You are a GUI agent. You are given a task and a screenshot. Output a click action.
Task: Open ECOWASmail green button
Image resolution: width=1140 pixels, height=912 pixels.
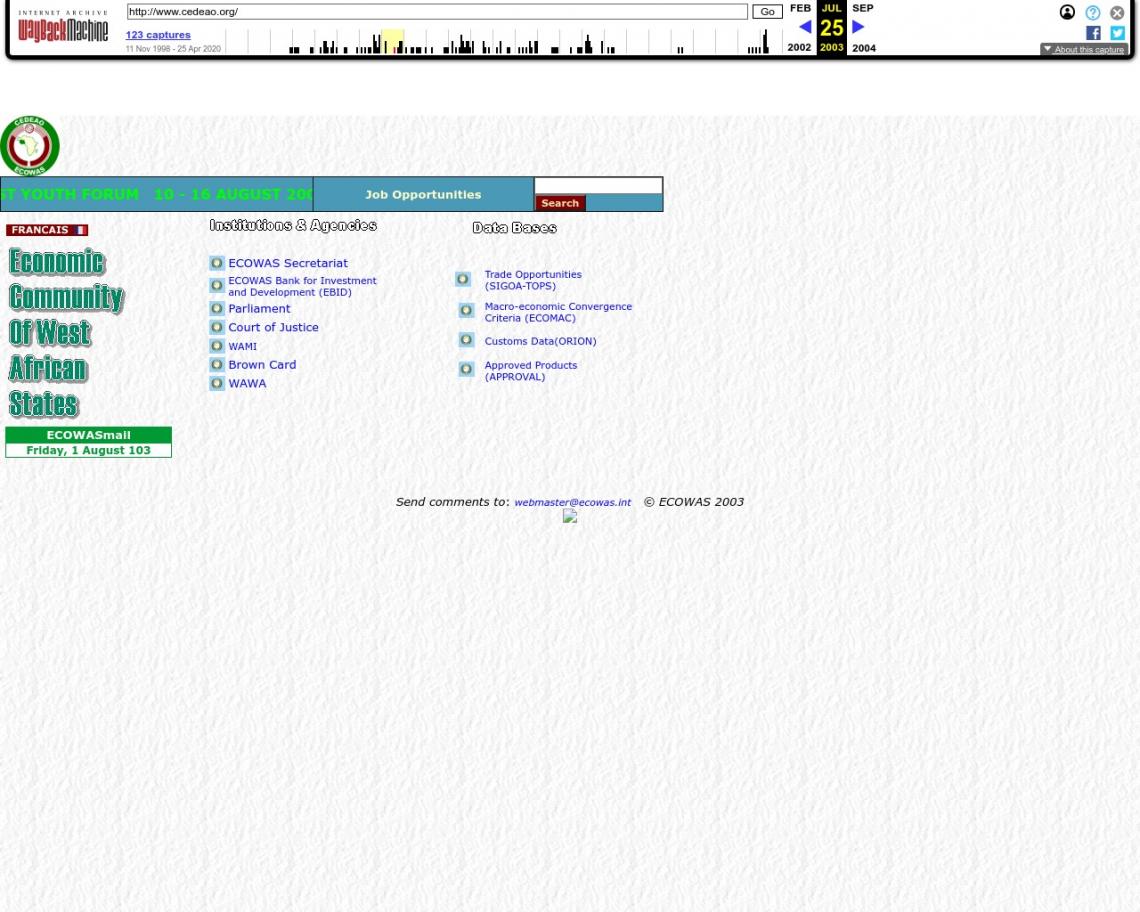89,435
